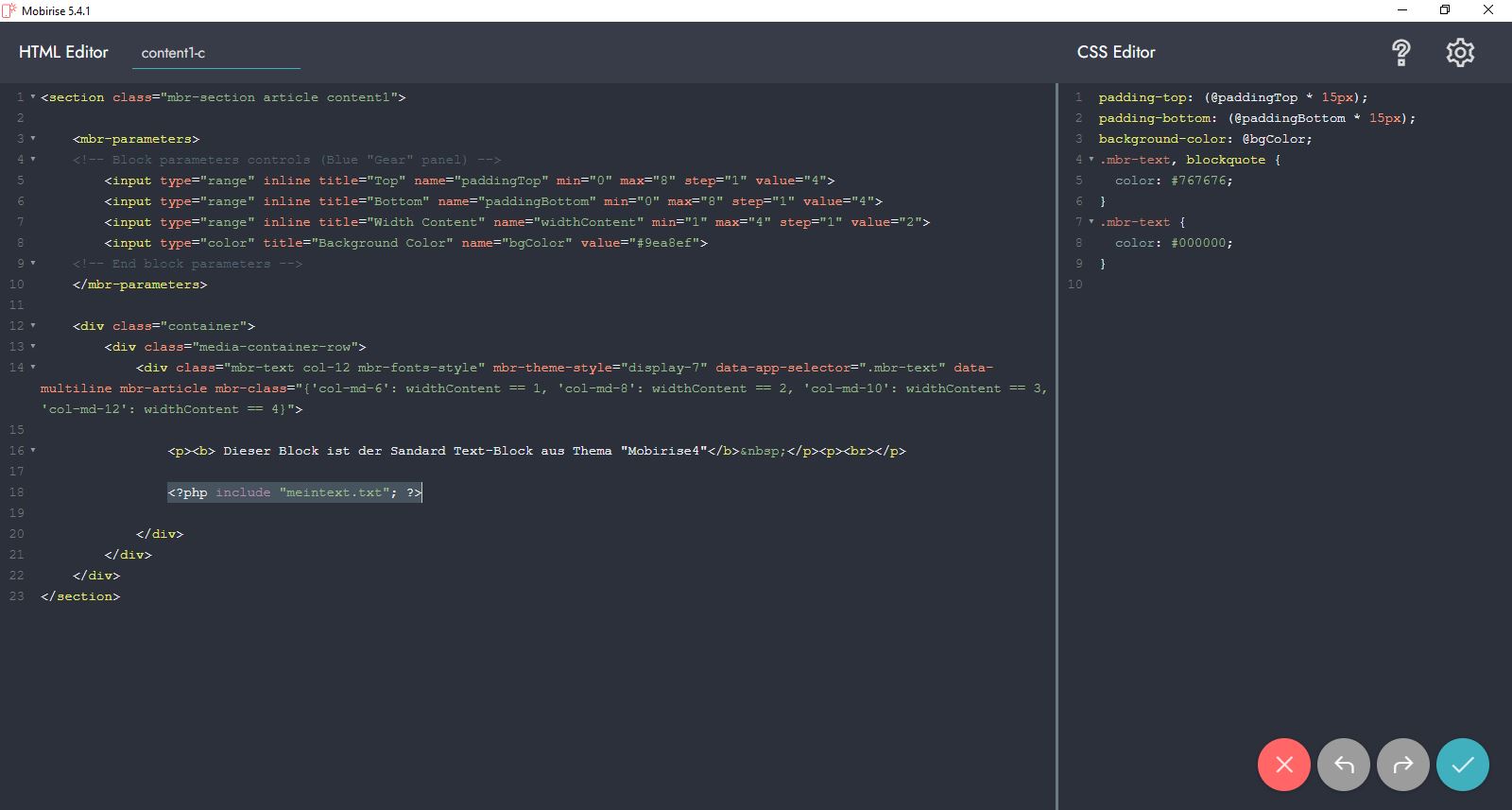Click the Mobirise app icon in title bar
This screenshot has width=1512, height=810.
(9, 10)
